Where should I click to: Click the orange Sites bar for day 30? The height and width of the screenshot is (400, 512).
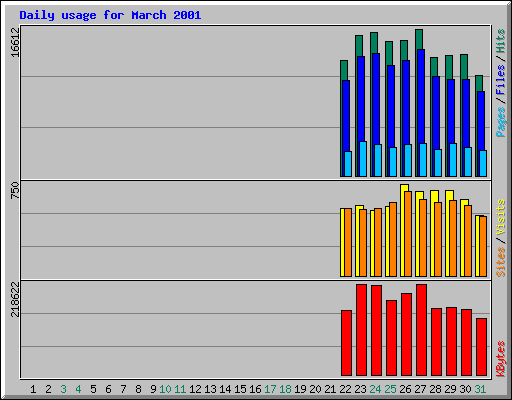coord(468,241)
